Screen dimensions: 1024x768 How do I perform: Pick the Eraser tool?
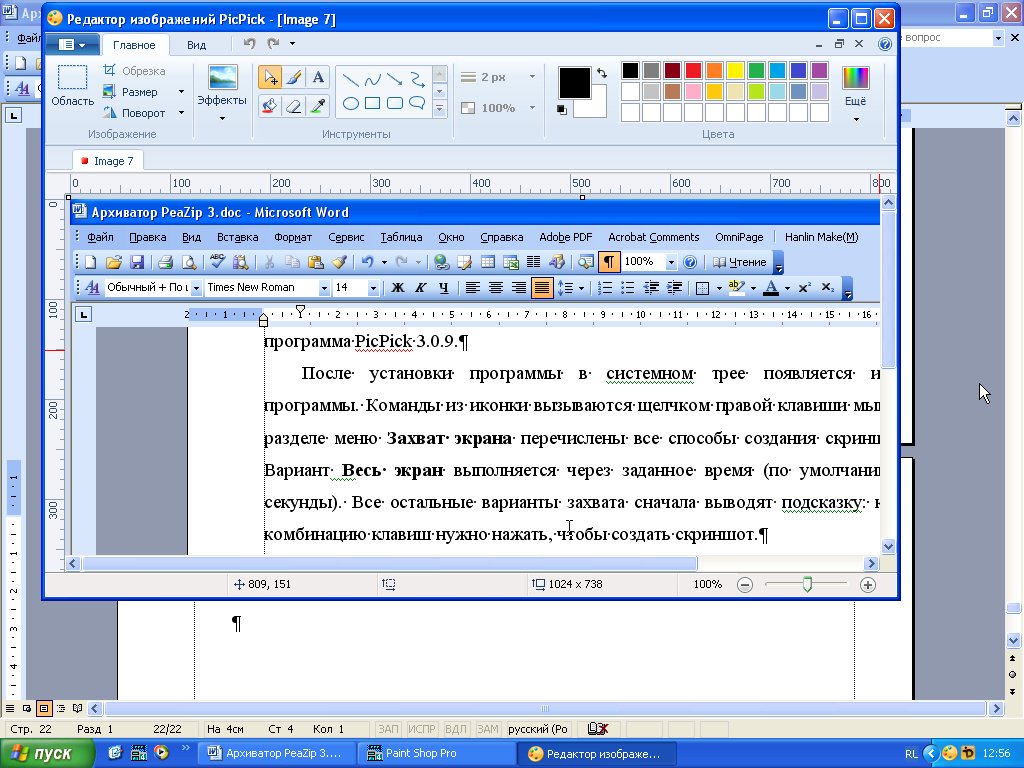click(294, 105)
